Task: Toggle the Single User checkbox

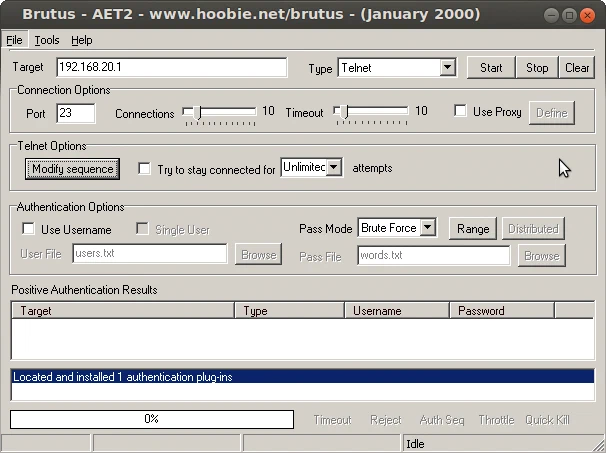Action: (x=142, y=228)
